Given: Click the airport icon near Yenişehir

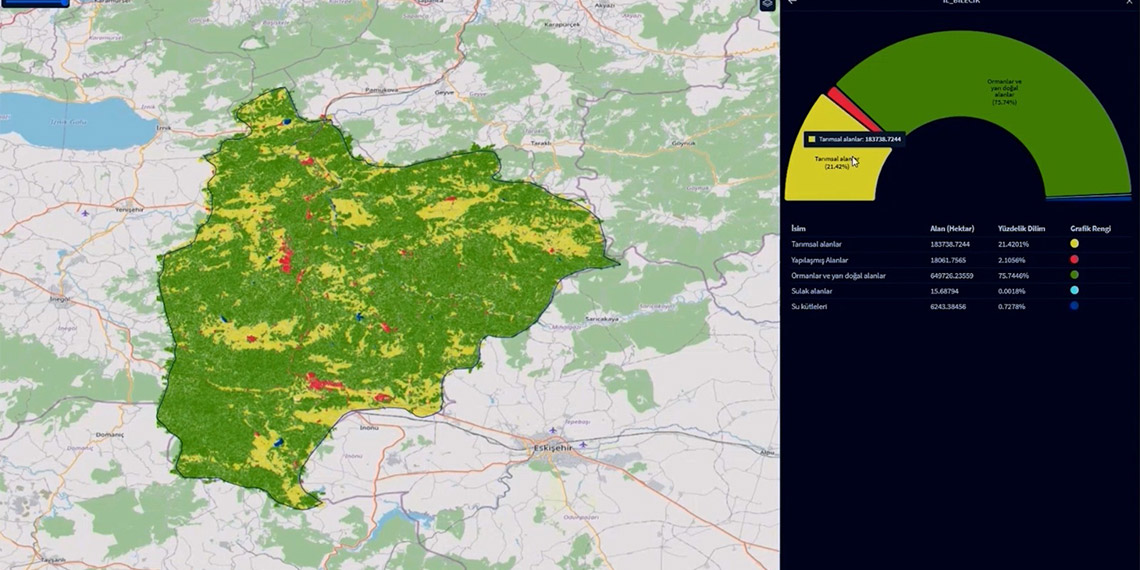Looking at the screenshot, I should pos(86,213).
